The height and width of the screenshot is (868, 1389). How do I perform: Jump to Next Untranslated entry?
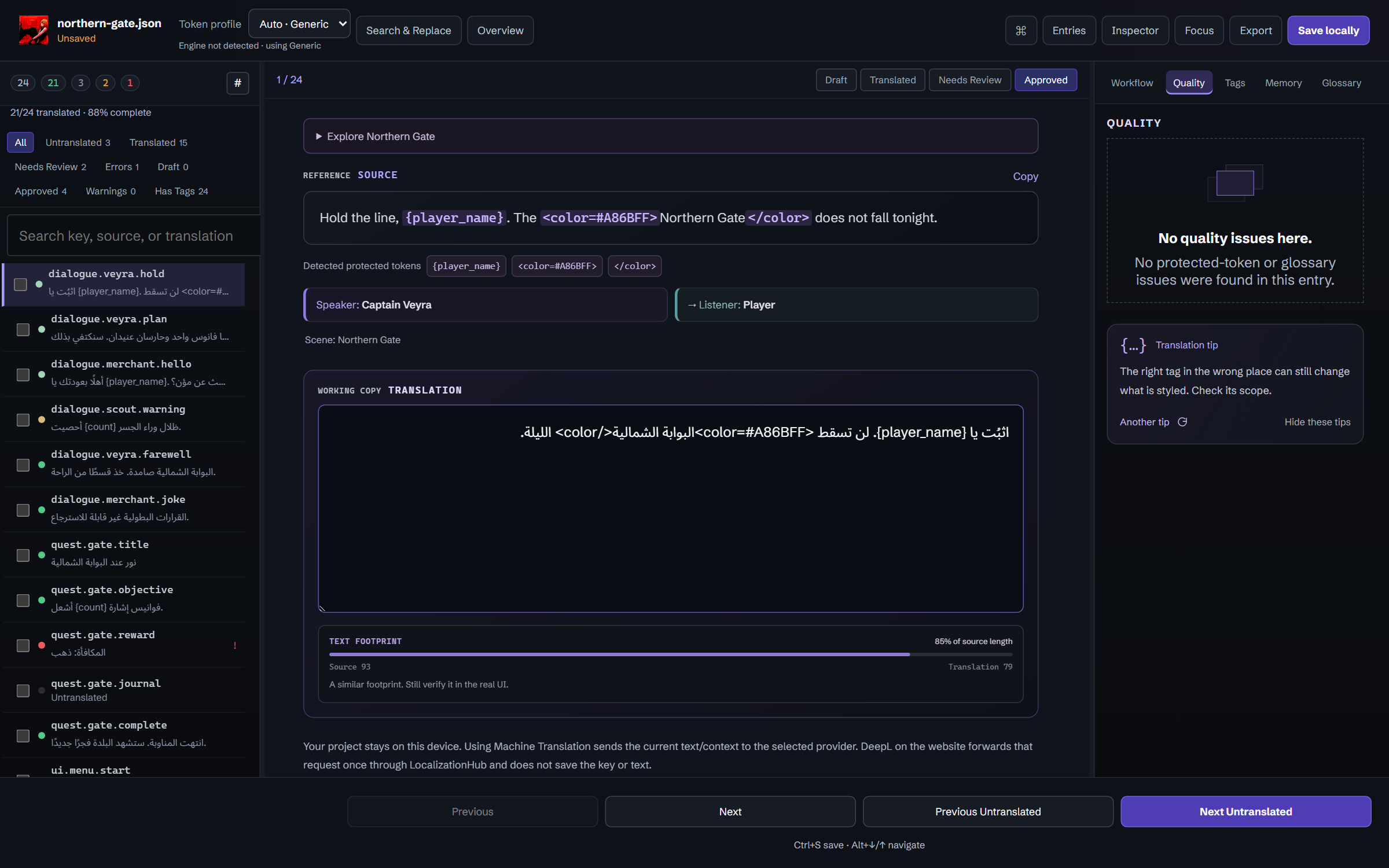pos(1245,811)
